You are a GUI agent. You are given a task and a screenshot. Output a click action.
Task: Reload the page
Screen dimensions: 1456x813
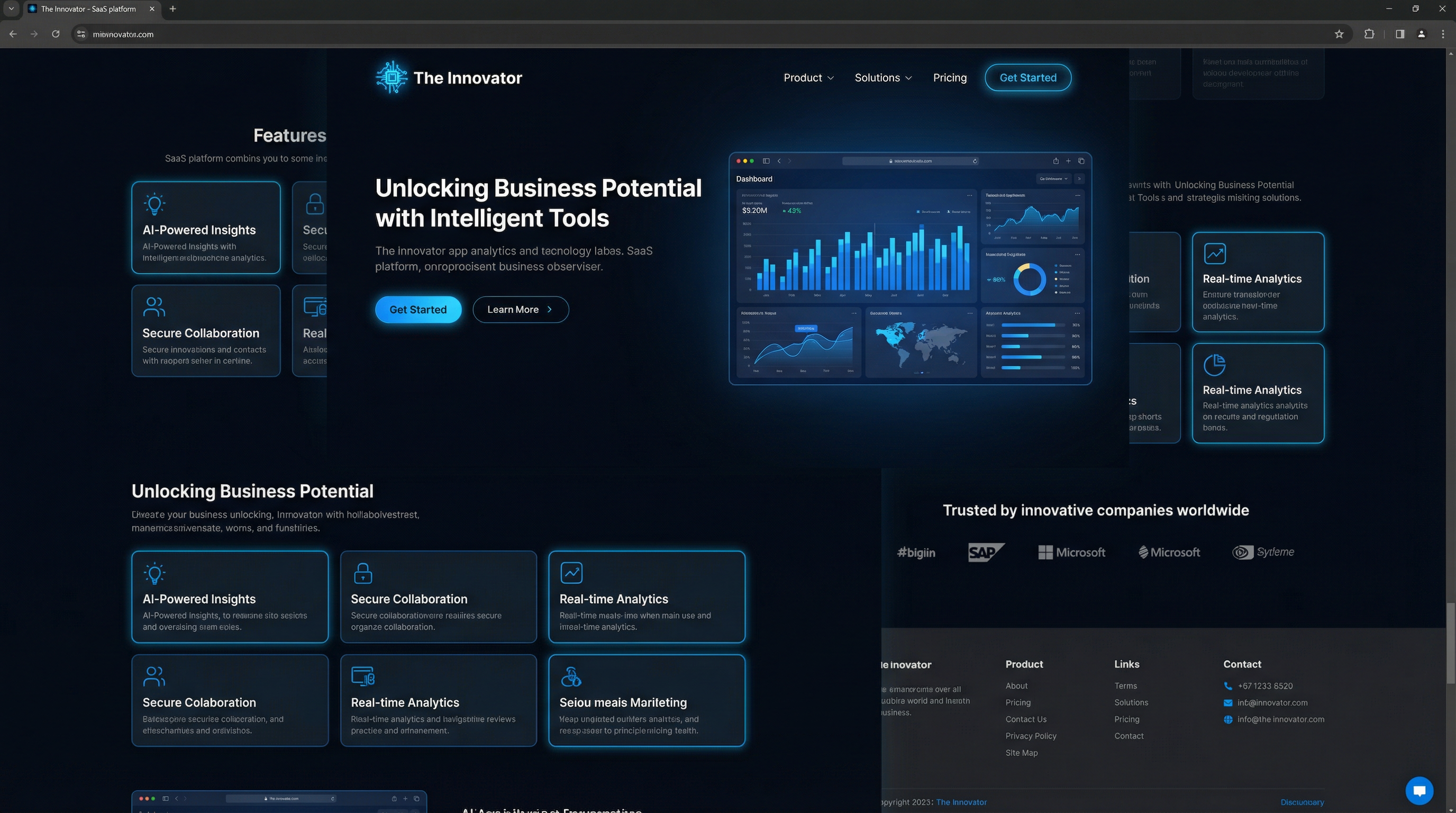[56, 34]
